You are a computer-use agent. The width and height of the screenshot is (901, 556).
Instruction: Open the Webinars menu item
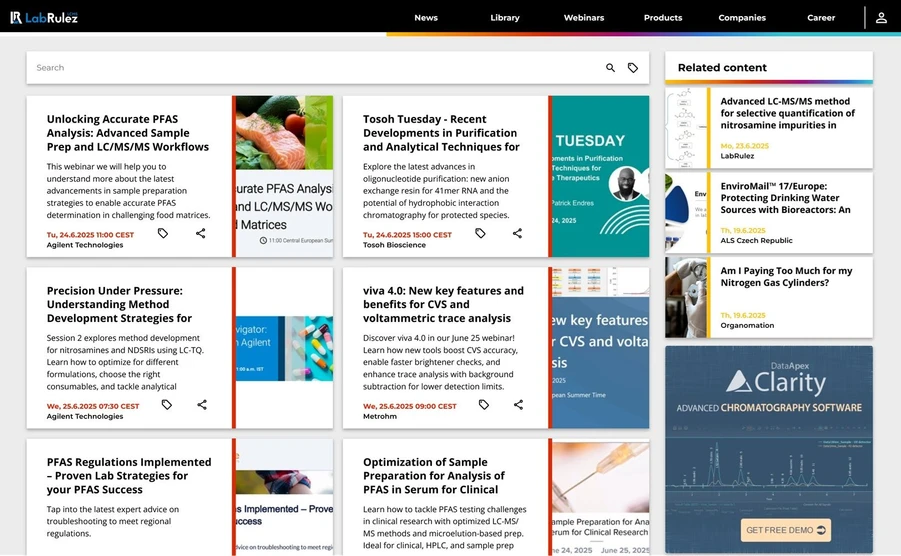point(584,18)
